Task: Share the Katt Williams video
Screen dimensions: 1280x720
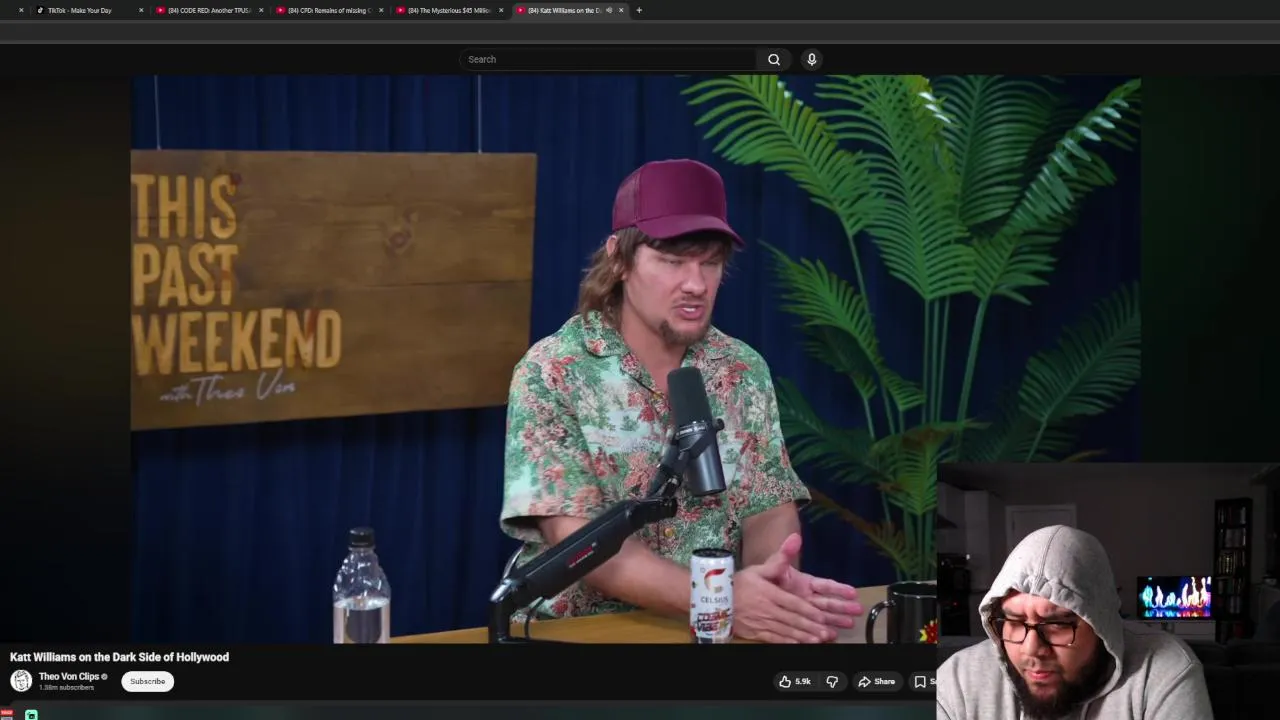Action: [x=876, y=681]
